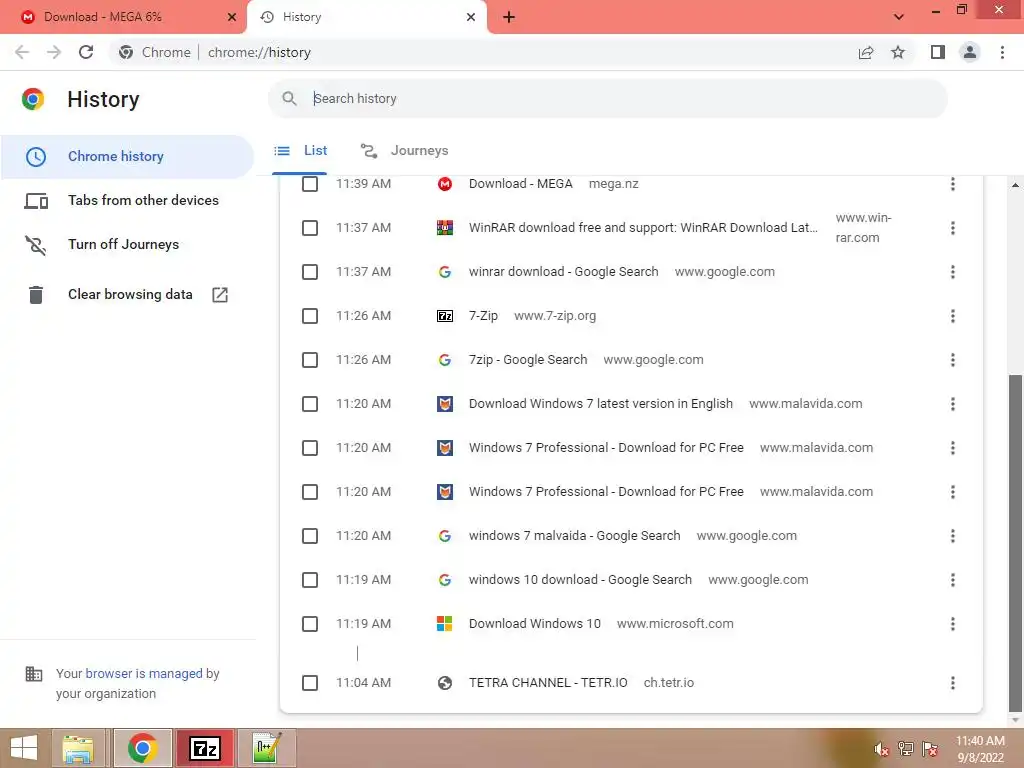Open Download Windows 10 history link
The width and height of the screenshot is (1024, 768).
point(535,624)
